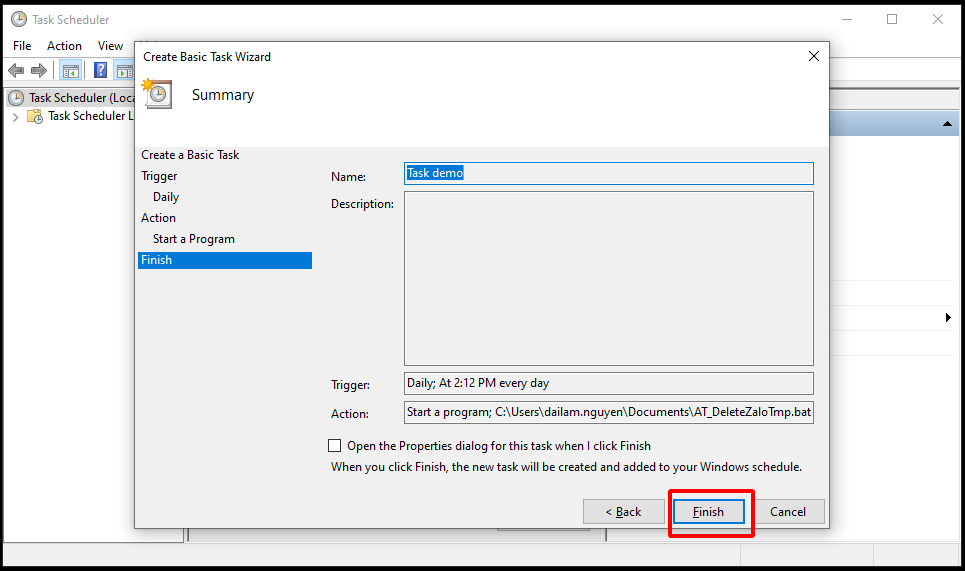The width and height of the screenshot is (965, 571).
Task: Click the Forward arrow toolbar icon
Action: [x=39, y=70]
